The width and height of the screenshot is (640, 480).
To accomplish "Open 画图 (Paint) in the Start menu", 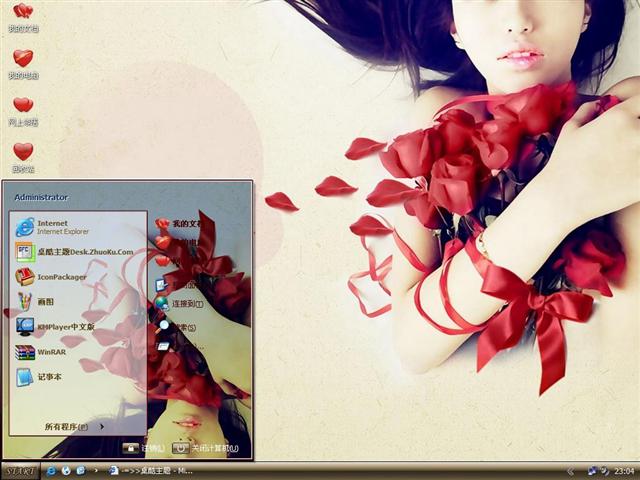I will tap(78, 302).
